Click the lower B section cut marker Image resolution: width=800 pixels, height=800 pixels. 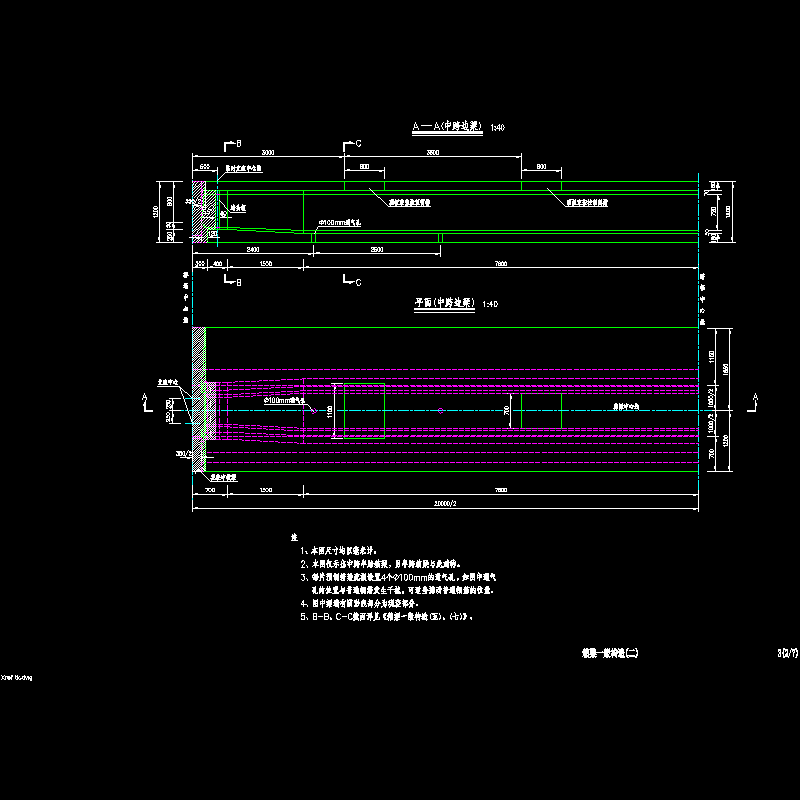pyautogui.click(x=230, y=282)
